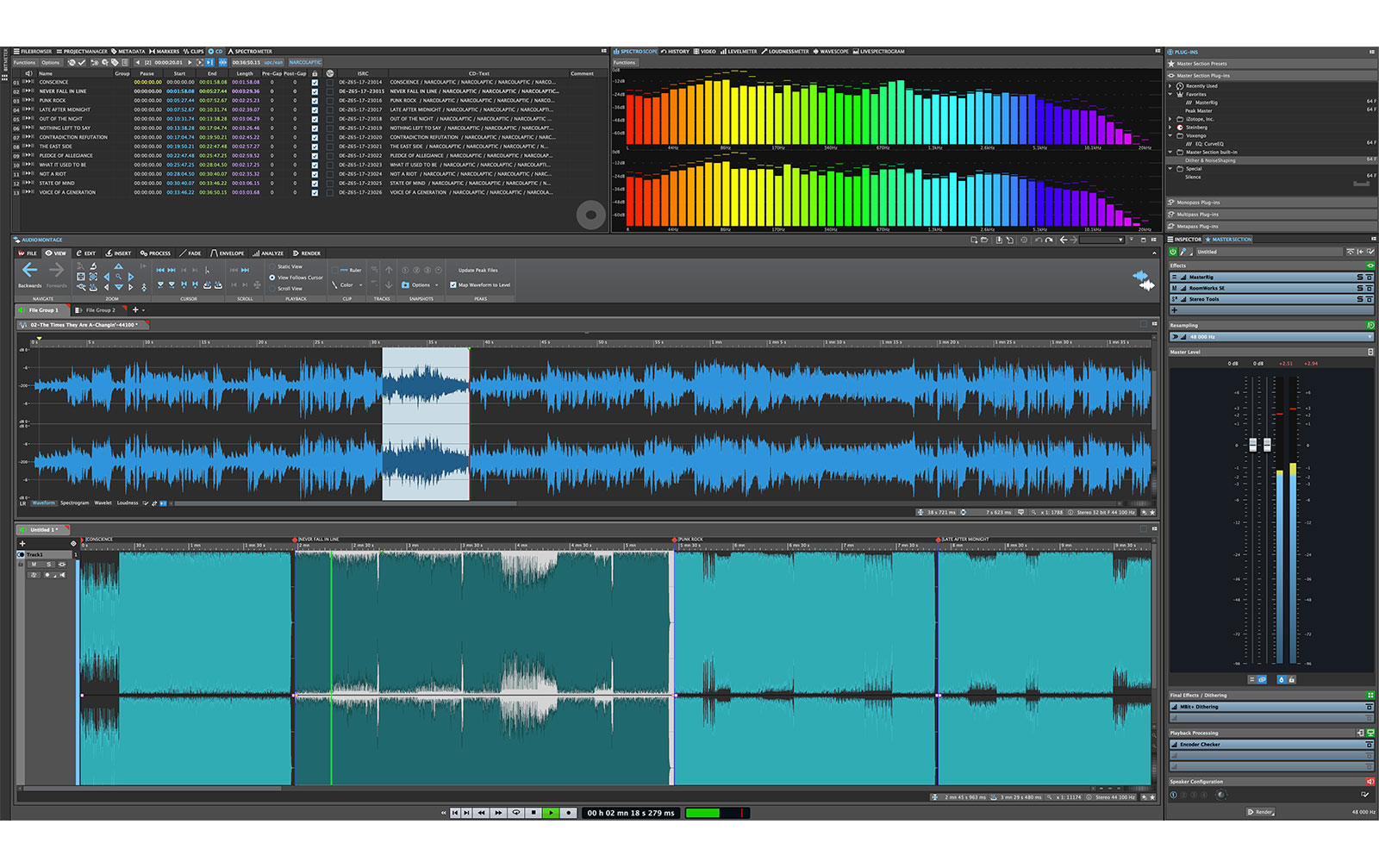This screenshot has width=1379, height=868.
Task: Select the EDIT ribbon tab
Action: (86, 253)
